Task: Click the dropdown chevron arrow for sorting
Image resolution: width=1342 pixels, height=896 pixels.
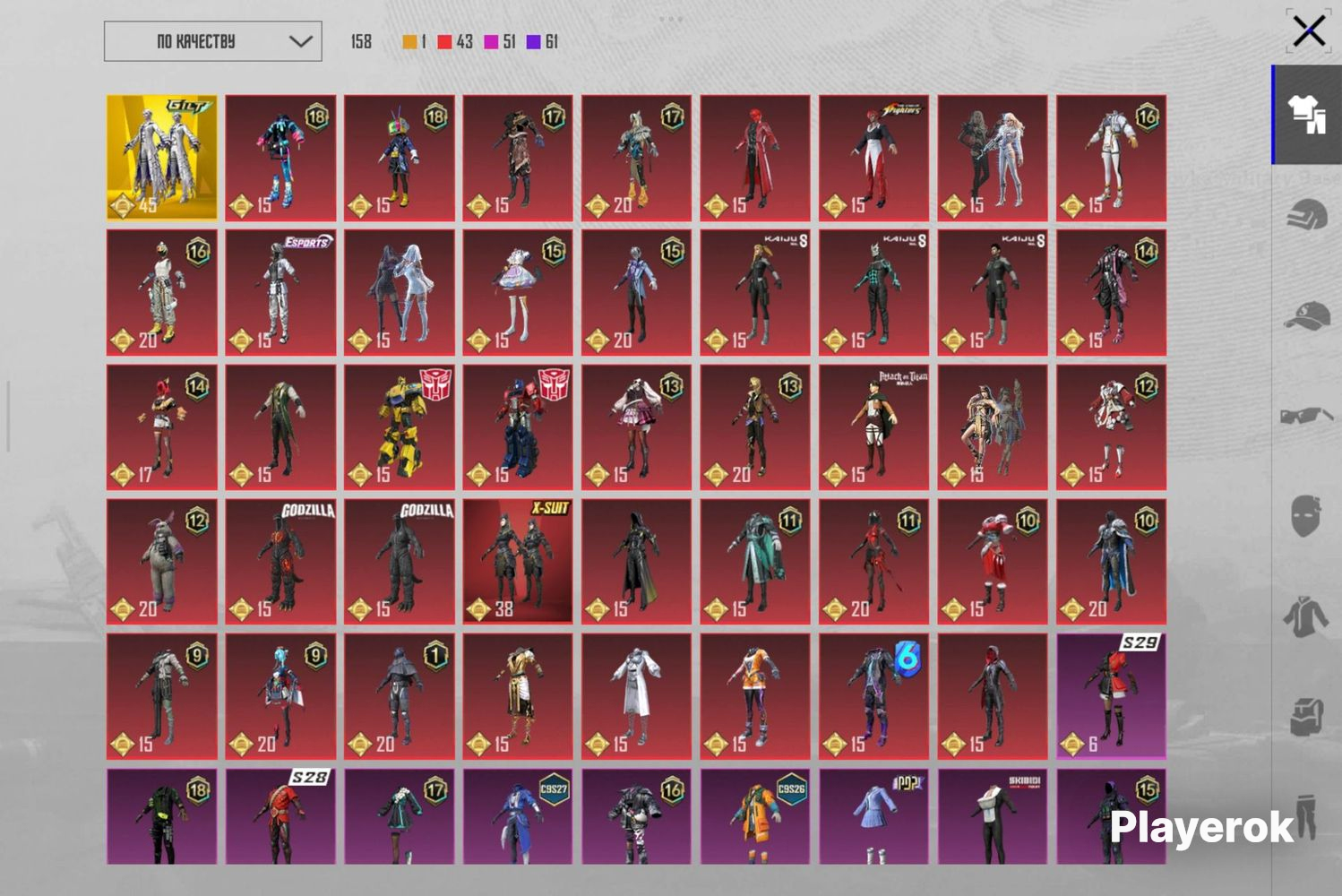Action: pyautogui.click(x=301, y=41)
